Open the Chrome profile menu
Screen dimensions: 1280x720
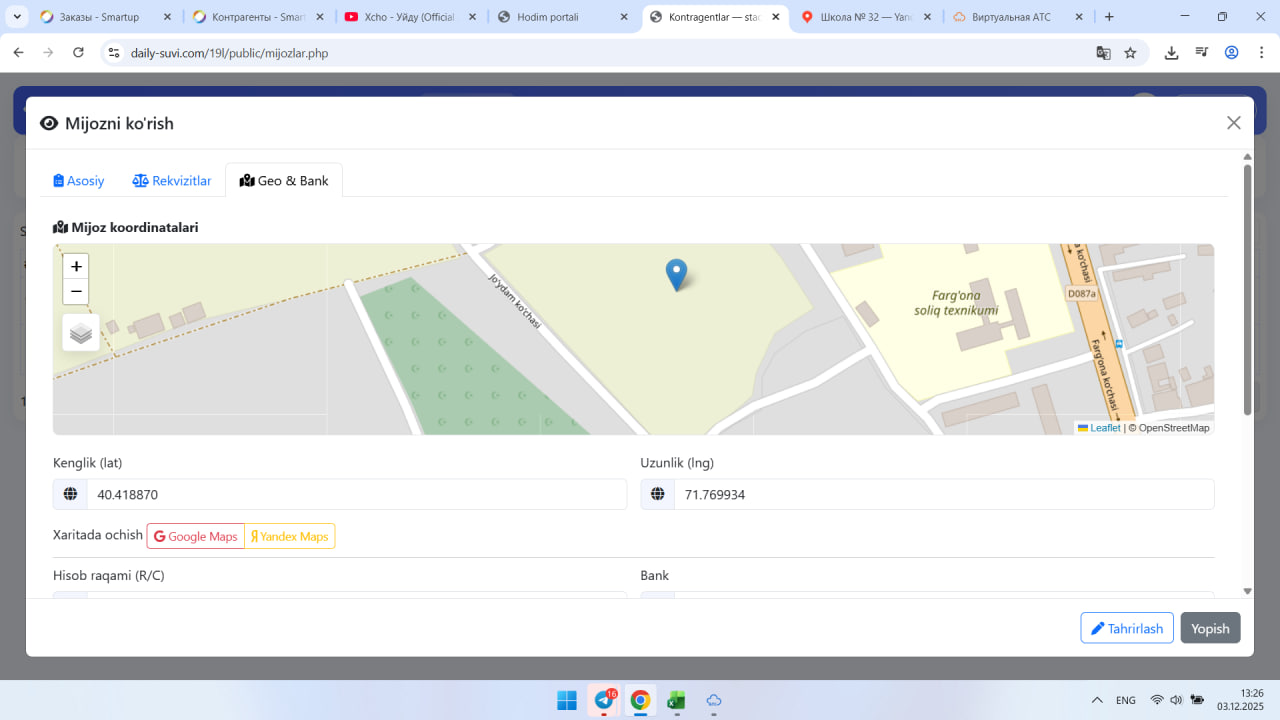(1232, 53)
